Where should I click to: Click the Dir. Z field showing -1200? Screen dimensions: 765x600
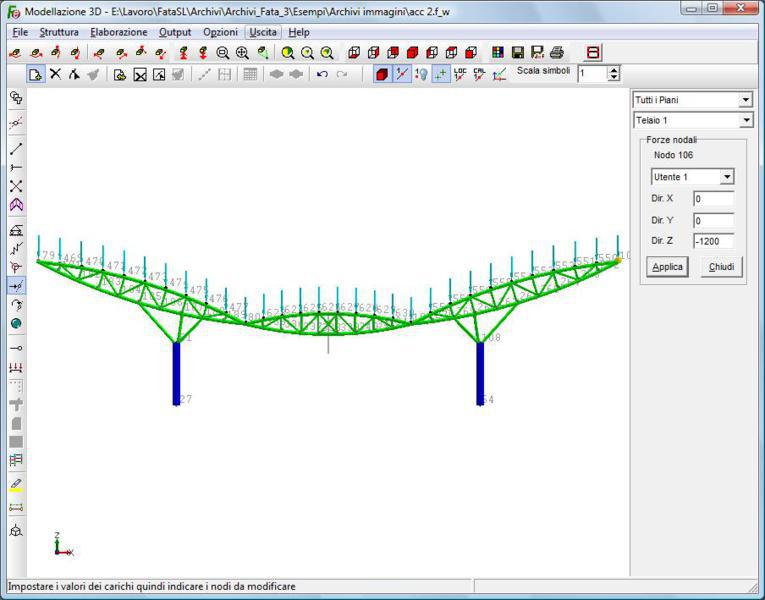click(x=713, y=241)
